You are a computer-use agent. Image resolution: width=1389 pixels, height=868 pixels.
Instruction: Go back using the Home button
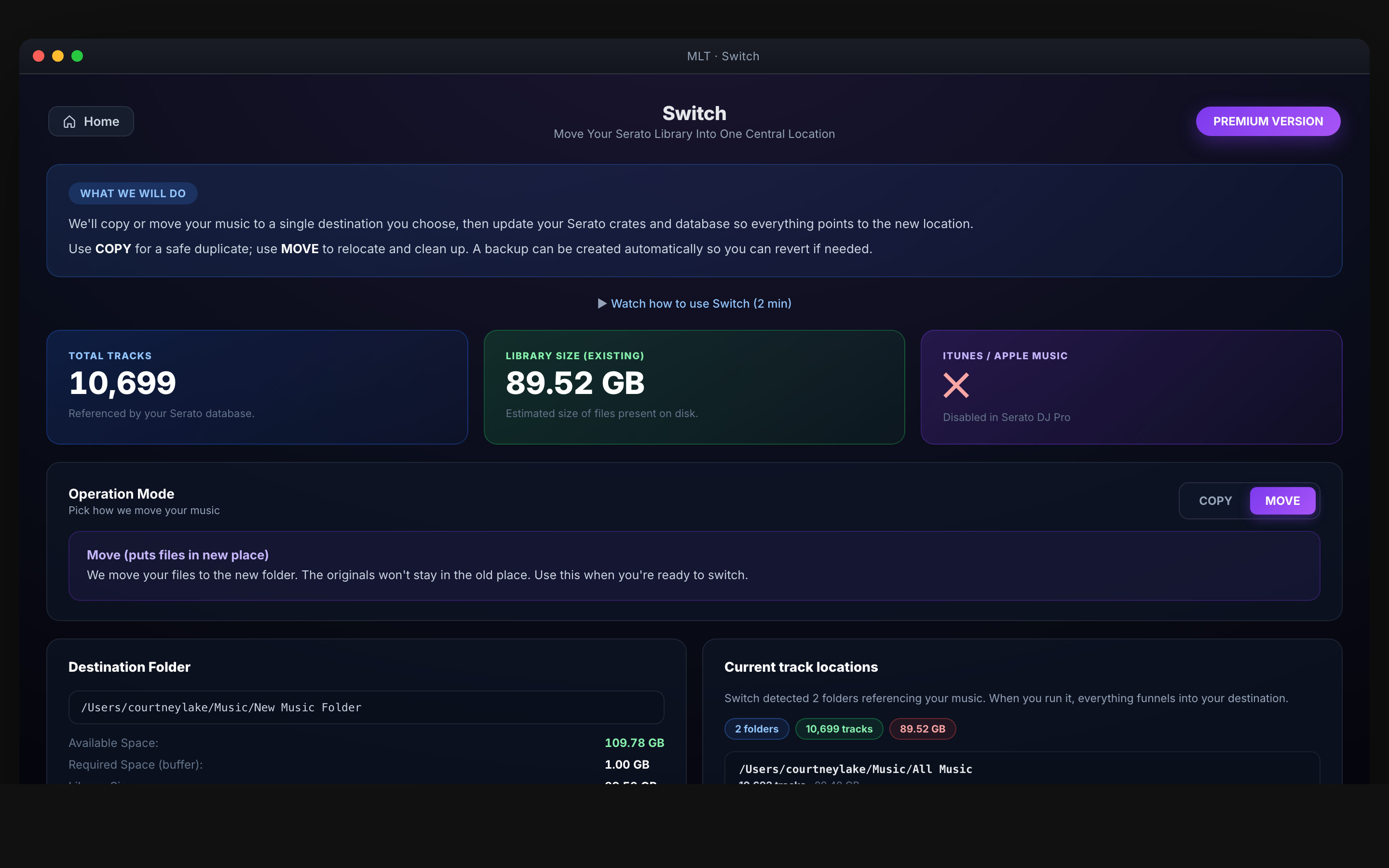pos(91,121)
